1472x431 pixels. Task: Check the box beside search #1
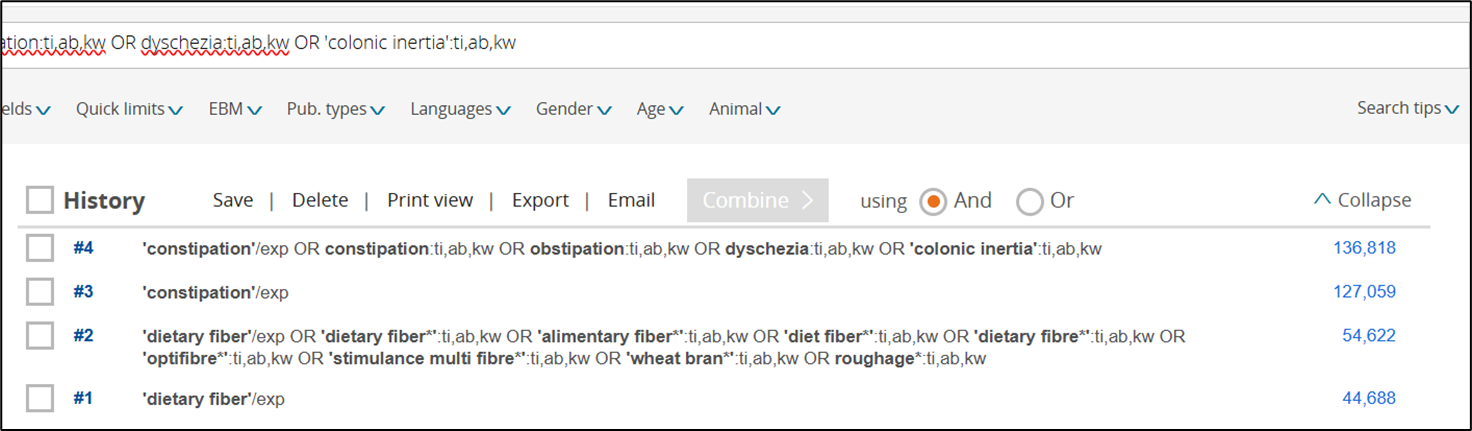pos(40,399)
